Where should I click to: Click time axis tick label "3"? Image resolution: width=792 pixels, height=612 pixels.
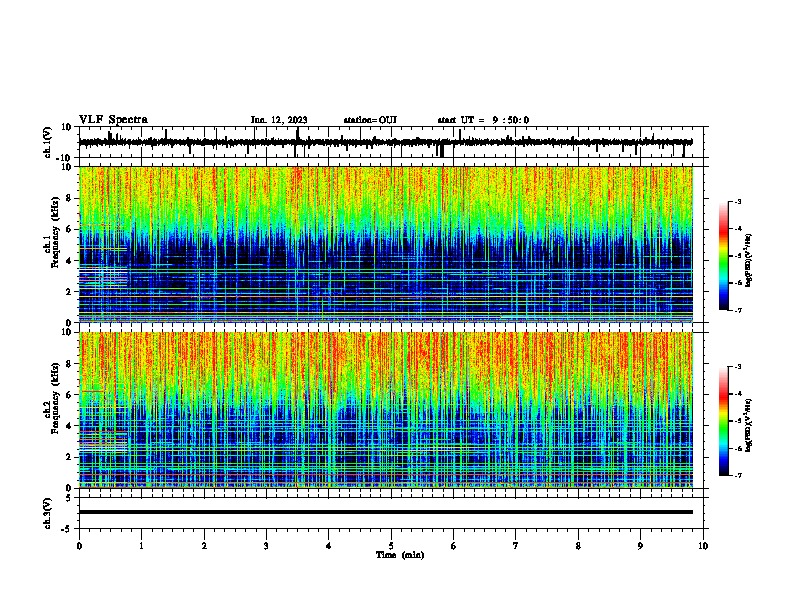point(266,546)
